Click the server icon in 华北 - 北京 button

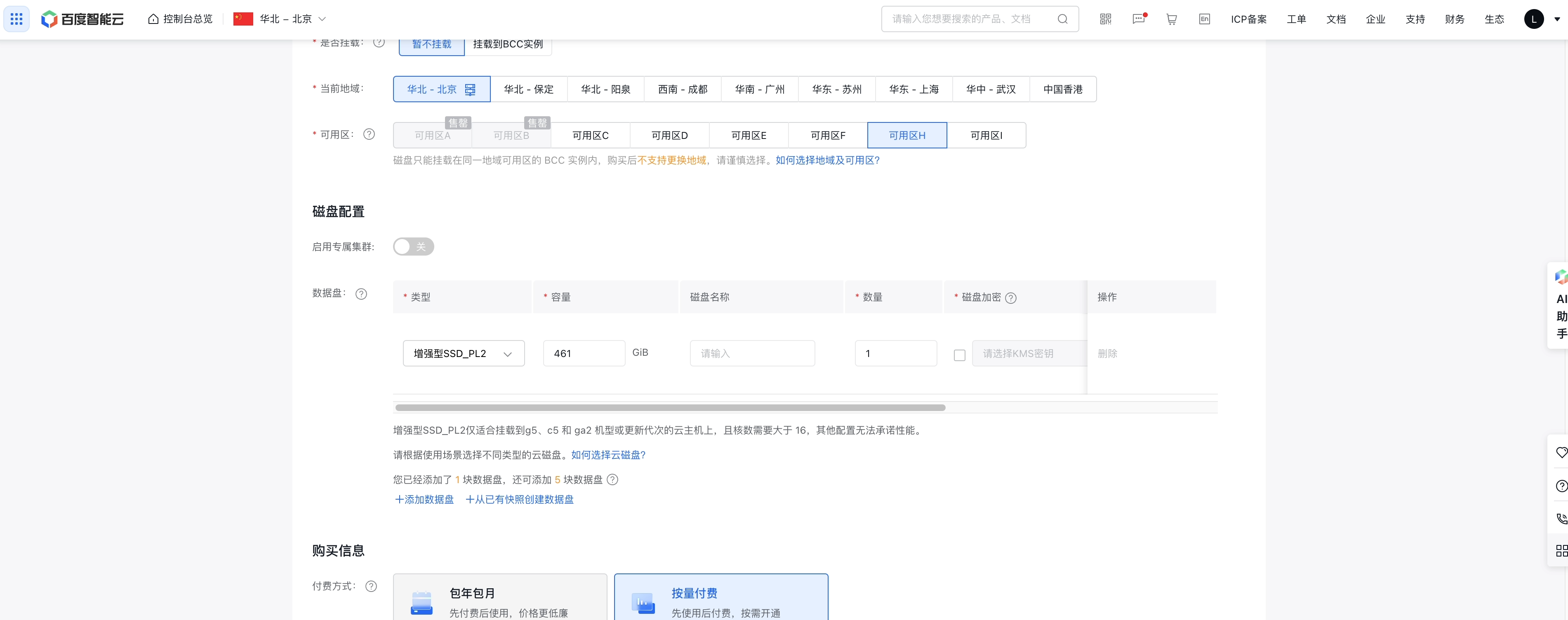tap(470, 89)
